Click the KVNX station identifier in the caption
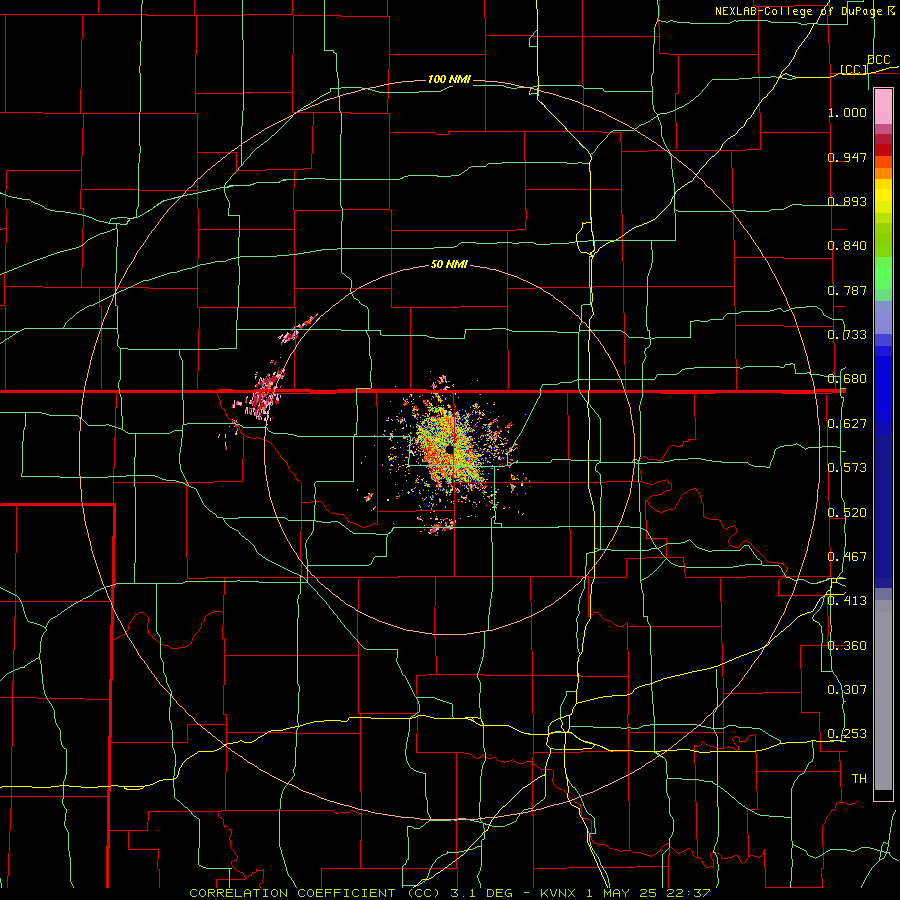 [560, 893]
